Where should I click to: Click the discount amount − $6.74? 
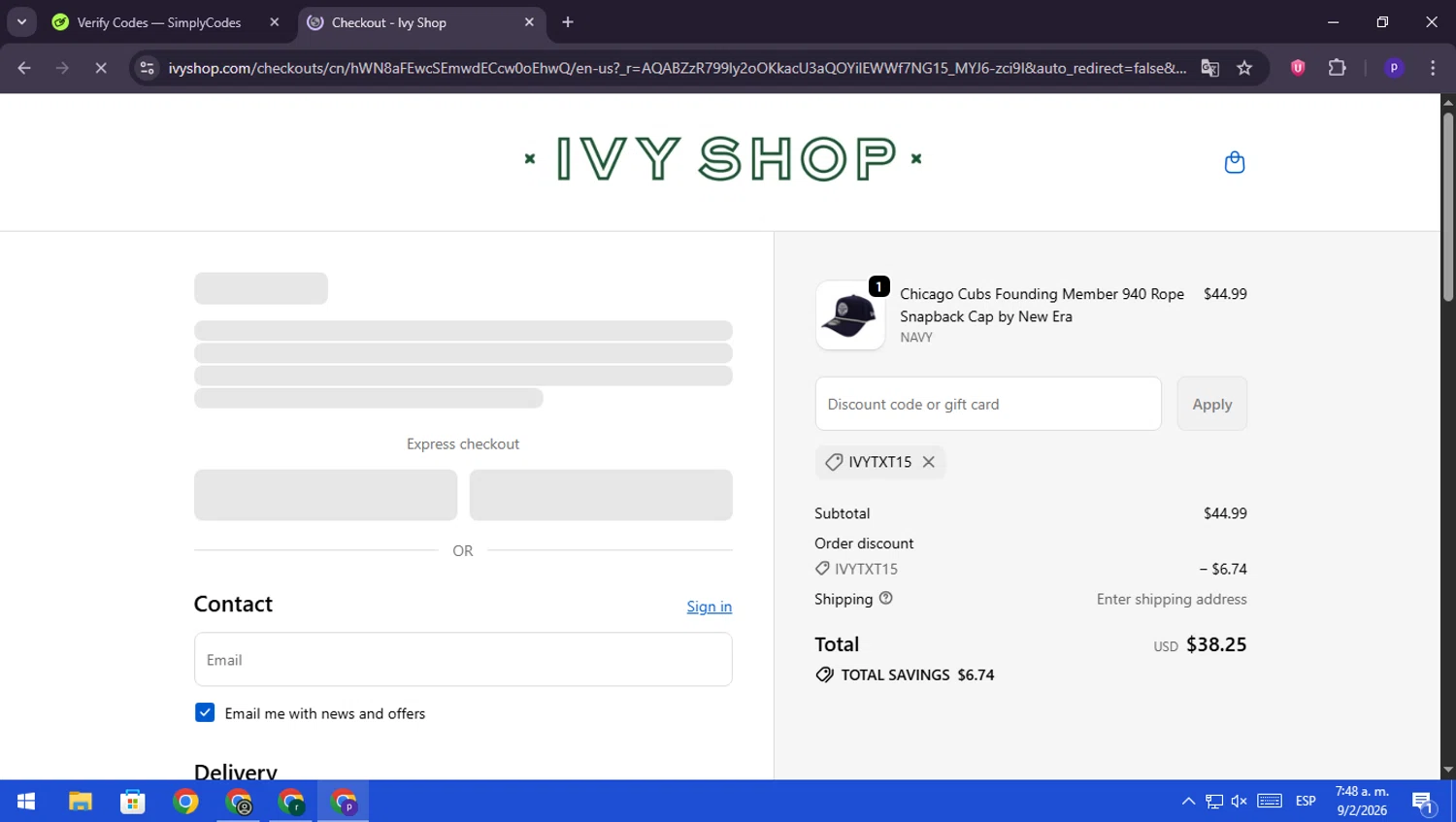click(x=1223, y=569)
